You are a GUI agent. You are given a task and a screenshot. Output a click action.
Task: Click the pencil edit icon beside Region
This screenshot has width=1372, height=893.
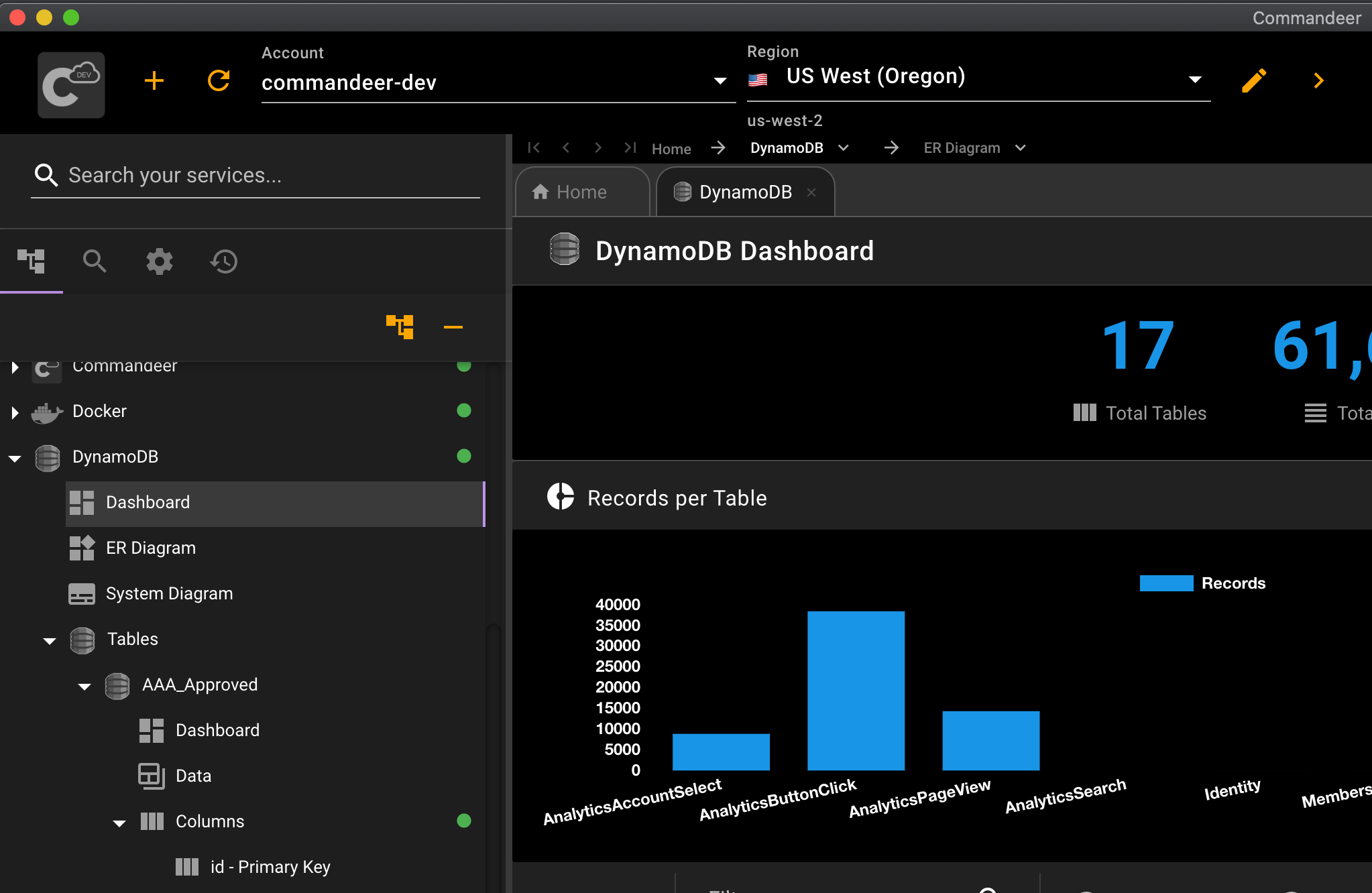pyautogui.click(x=1253, y=80)
